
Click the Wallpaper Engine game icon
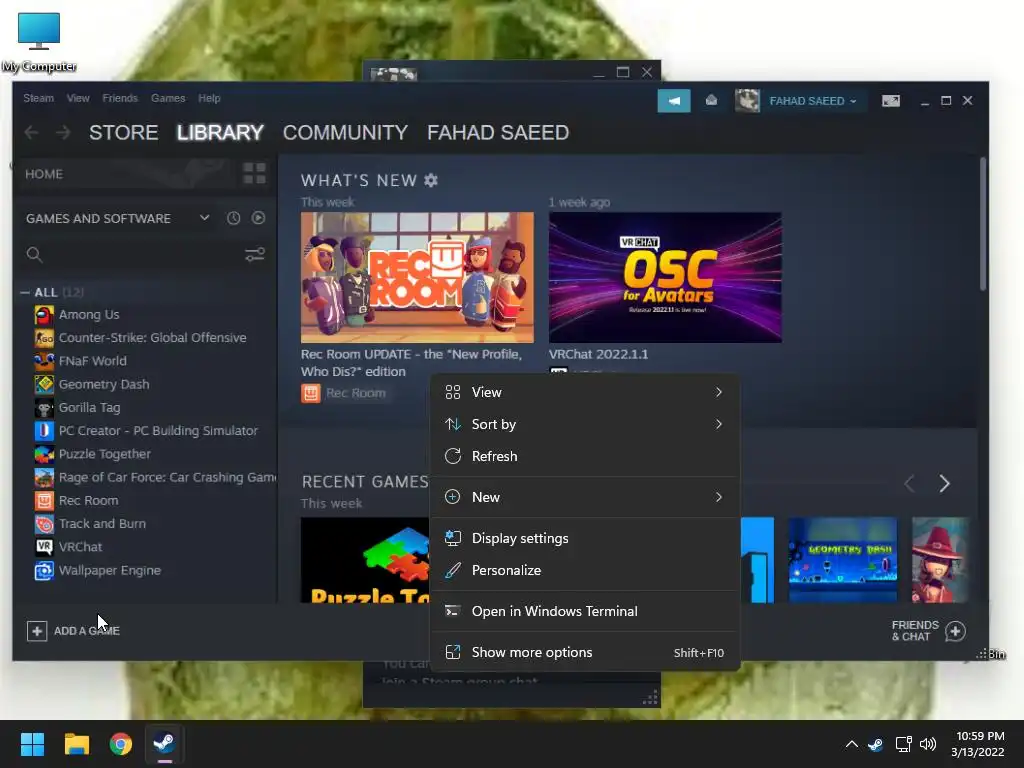click(x=44, y=571)
